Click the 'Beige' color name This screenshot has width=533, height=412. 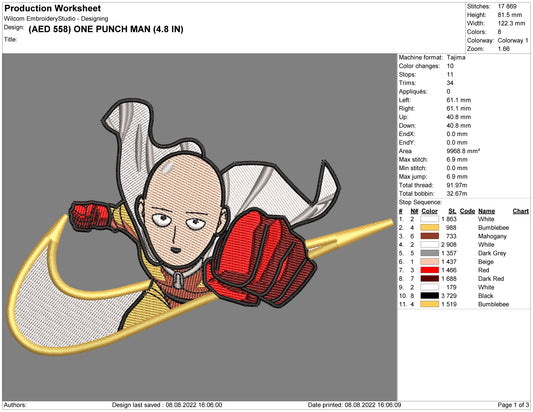[486, 262]
